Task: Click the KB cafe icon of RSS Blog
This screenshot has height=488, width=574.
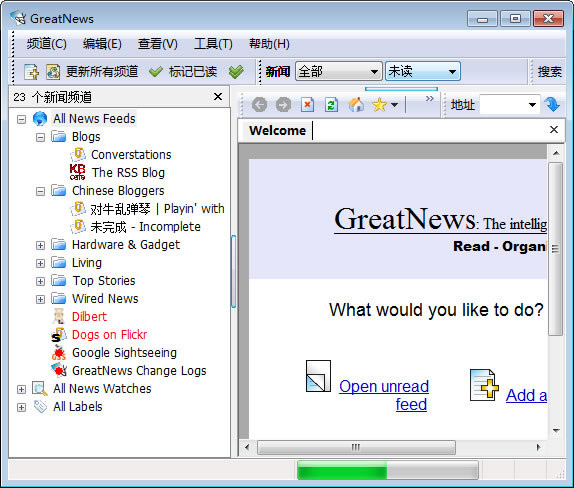Action: [77, 172]
